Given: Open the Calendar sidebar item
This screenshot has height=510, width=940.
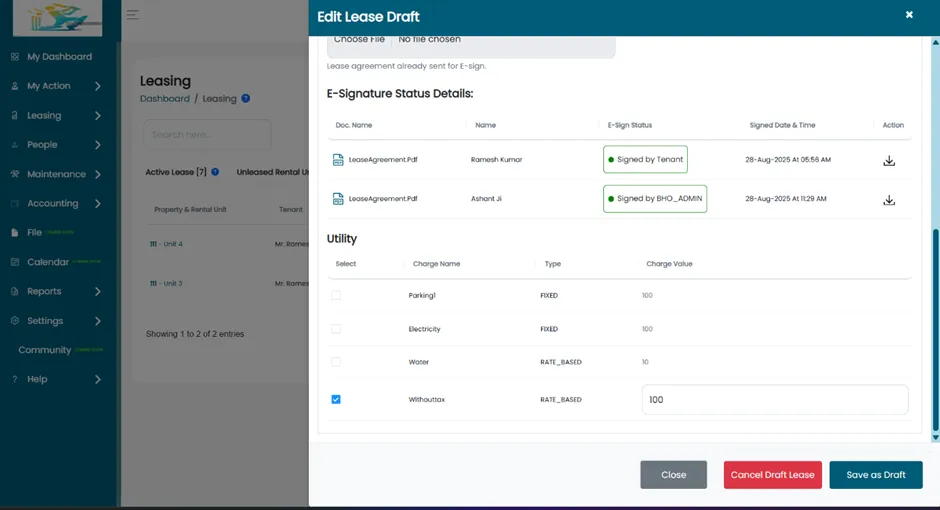Looking at the screenshot, I should 48,262.
